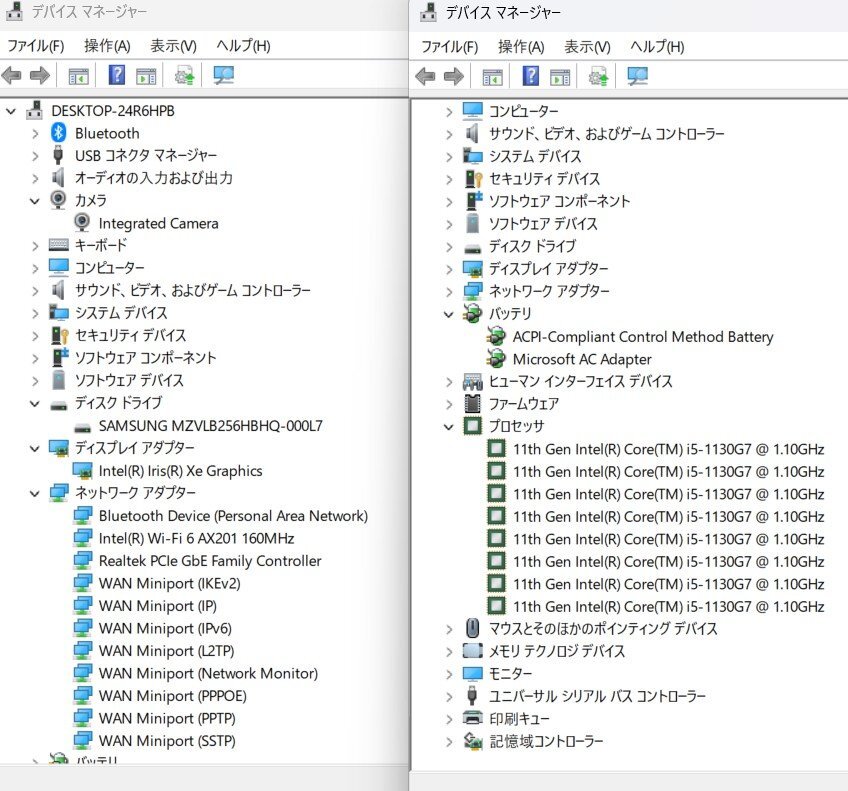Image resolution: width=848 pixels, height=791 pixels.
Task: Click the Bluetooth device category icon
Action: (57, 133)
